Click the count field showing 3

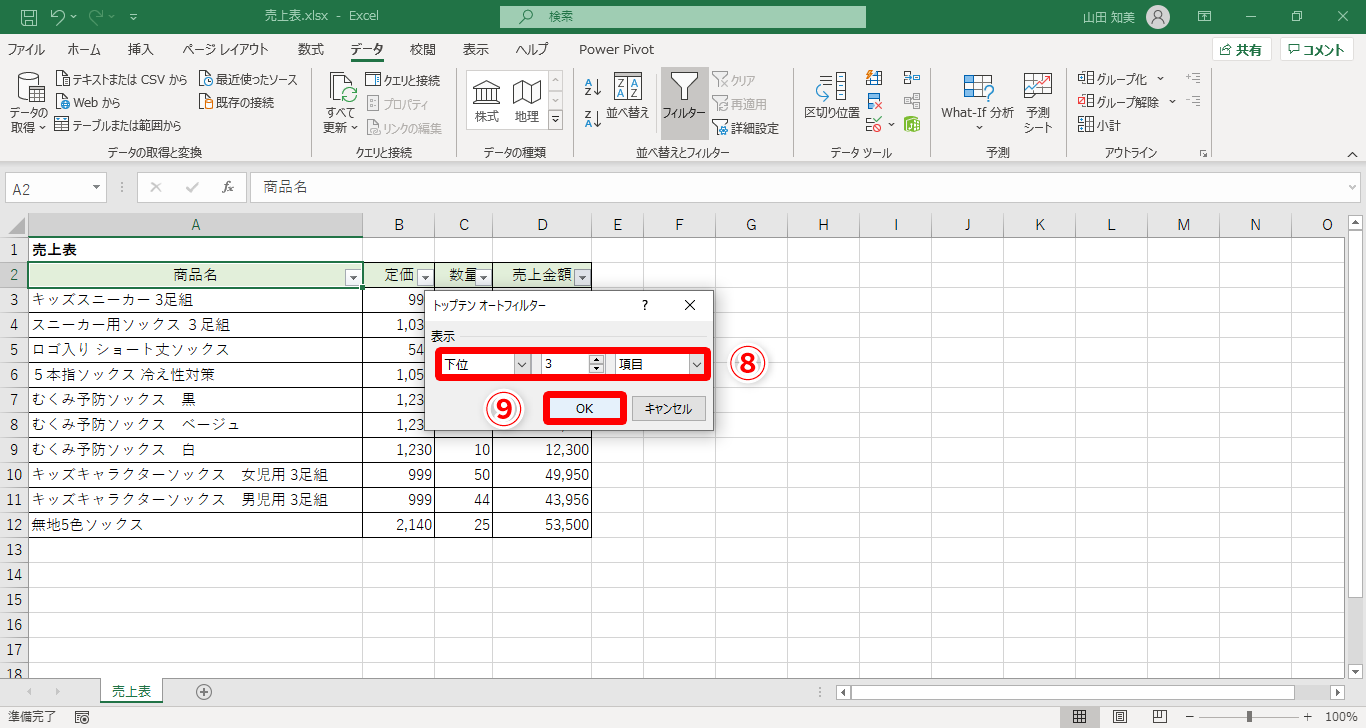565,365
